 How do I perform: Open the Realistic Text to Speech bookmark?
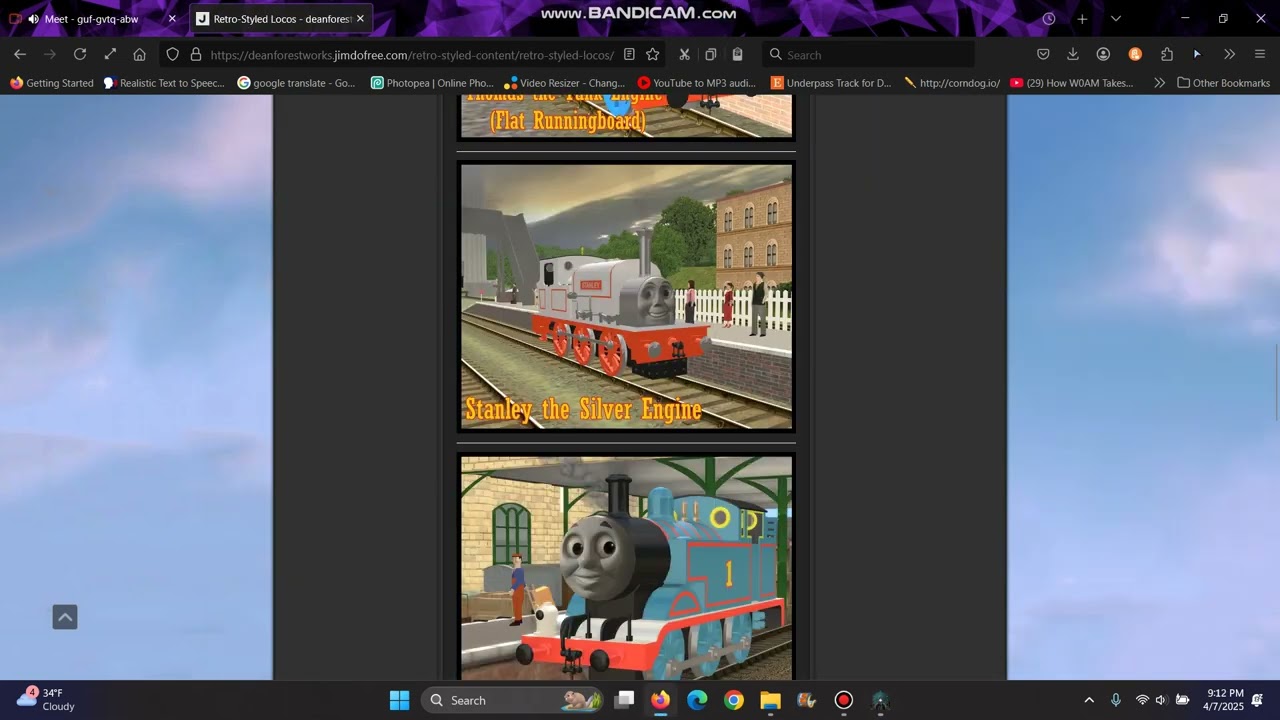point(165,83)
